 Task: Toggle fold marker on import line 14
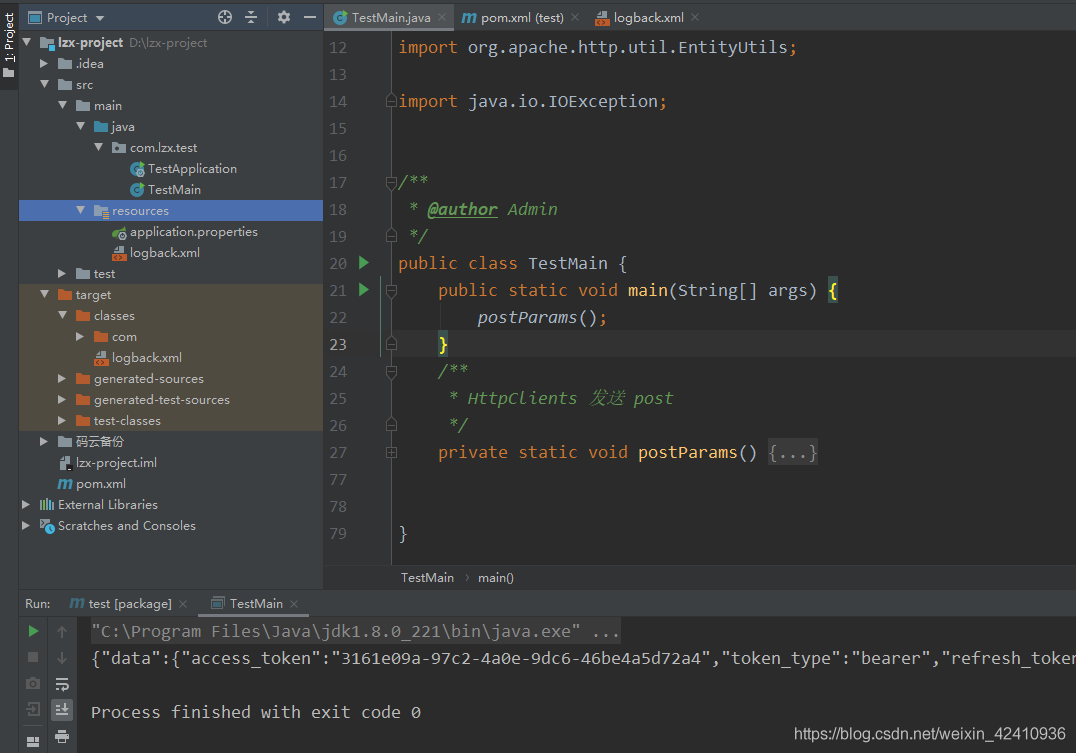391,101
